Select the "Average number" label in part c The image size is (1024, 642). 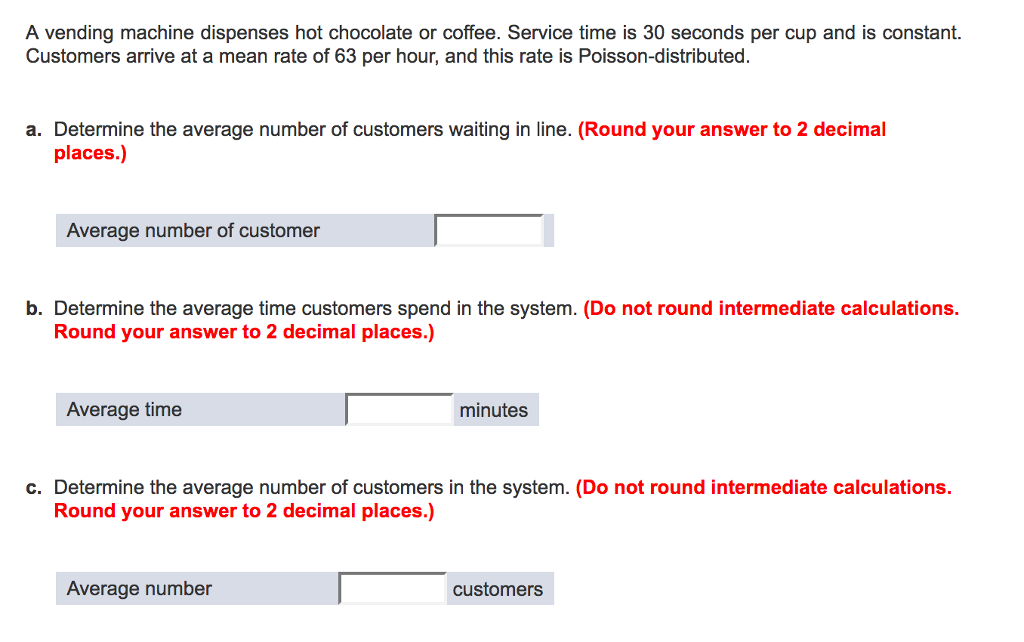[139, 589]
